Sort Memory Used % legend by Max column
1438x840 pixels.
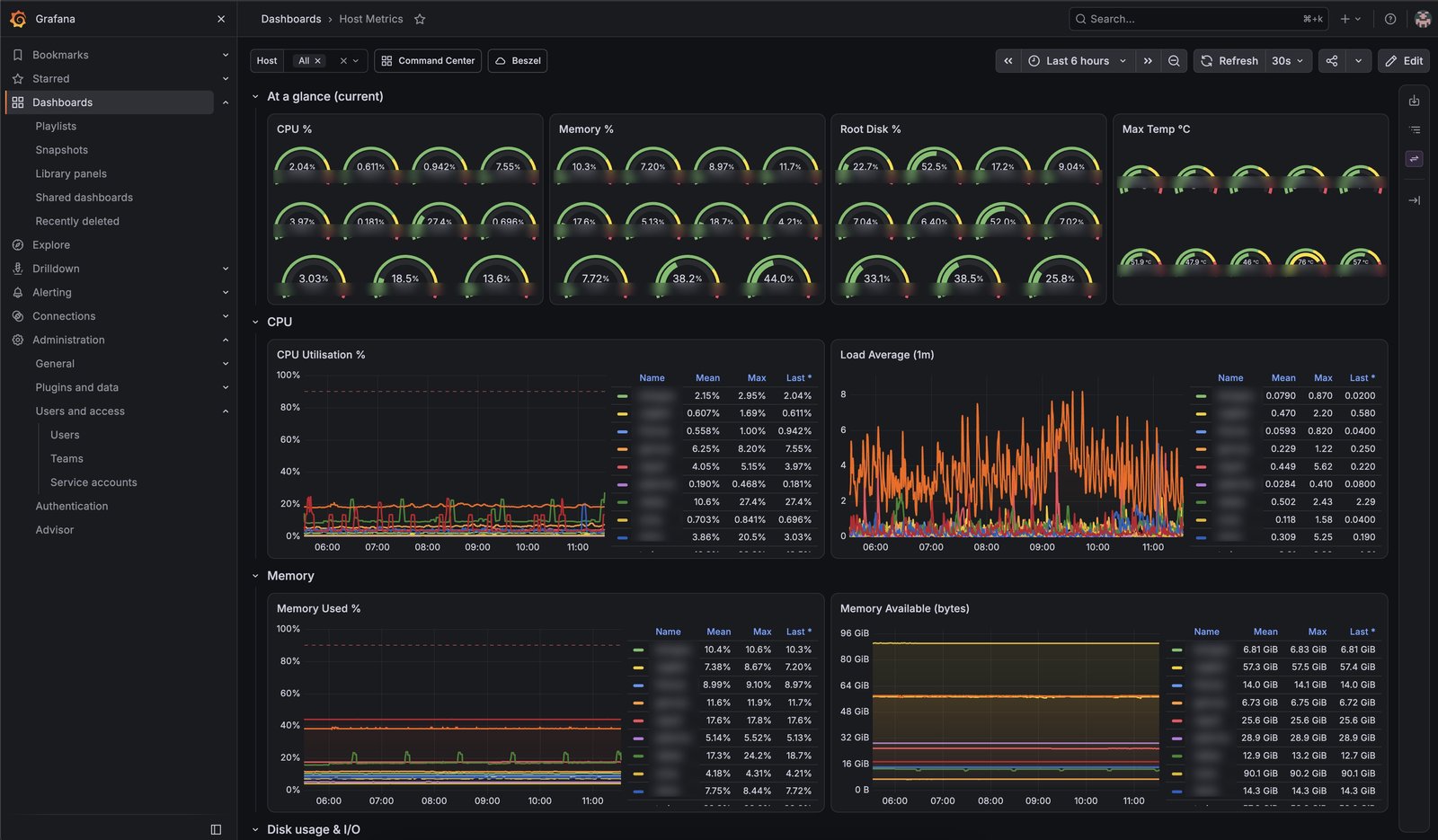coord(762,632)
